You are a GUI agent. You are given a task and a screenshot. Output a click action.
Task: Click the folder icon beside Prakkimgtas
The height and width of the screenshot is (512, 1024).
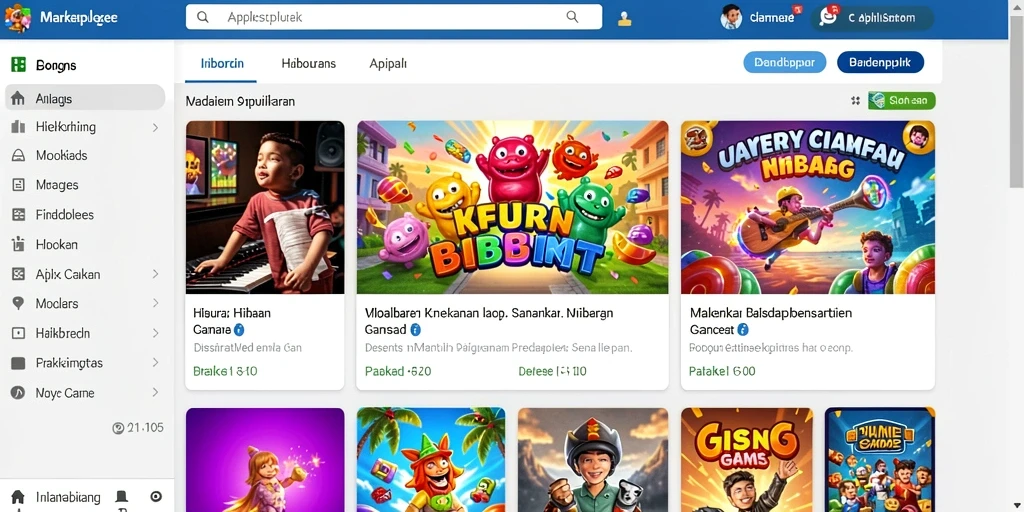click(x=18, y=363)
